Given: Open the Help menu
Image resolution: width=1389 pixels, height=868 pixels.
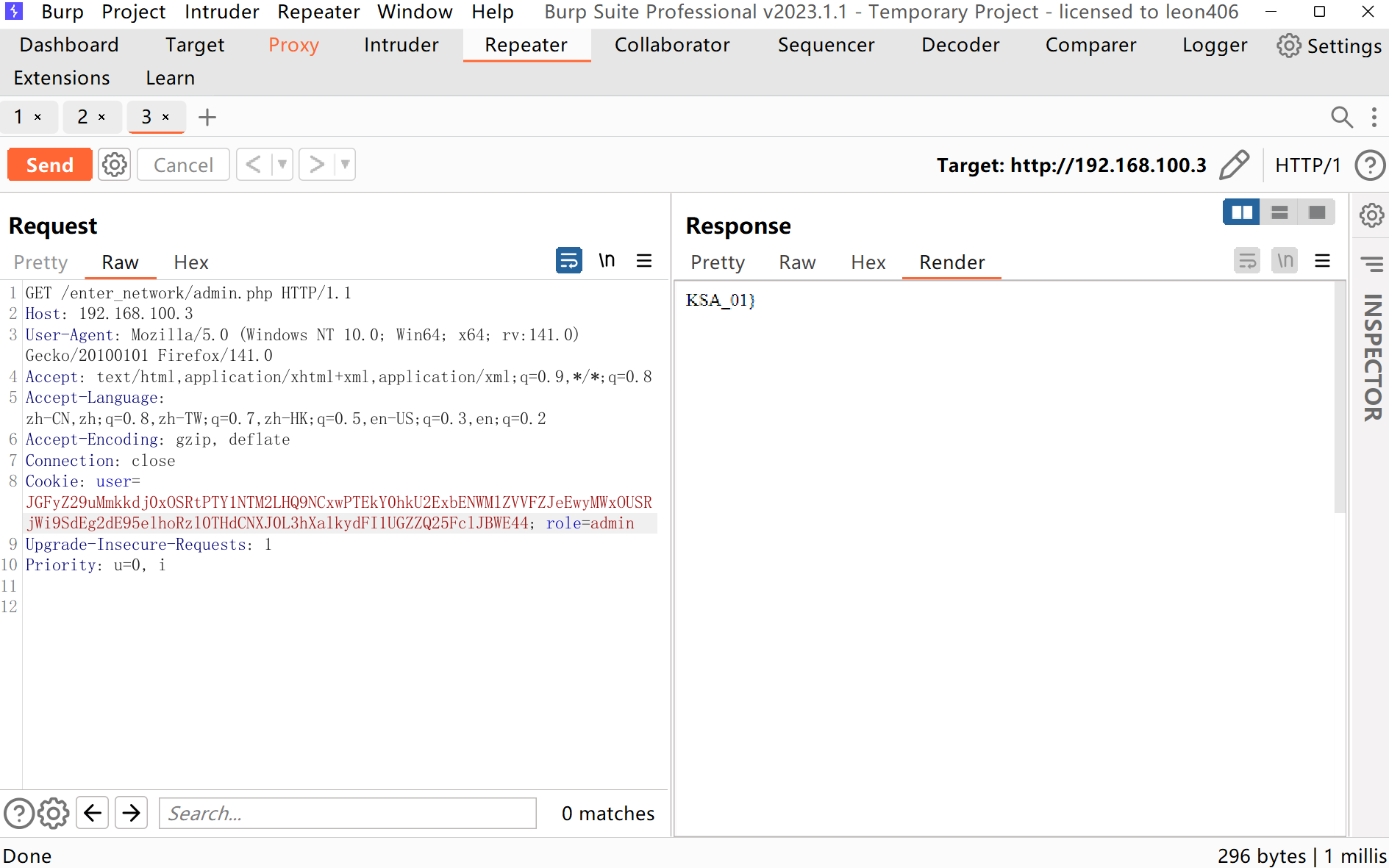Looking at the screenshot, I should tap(493, 12).
